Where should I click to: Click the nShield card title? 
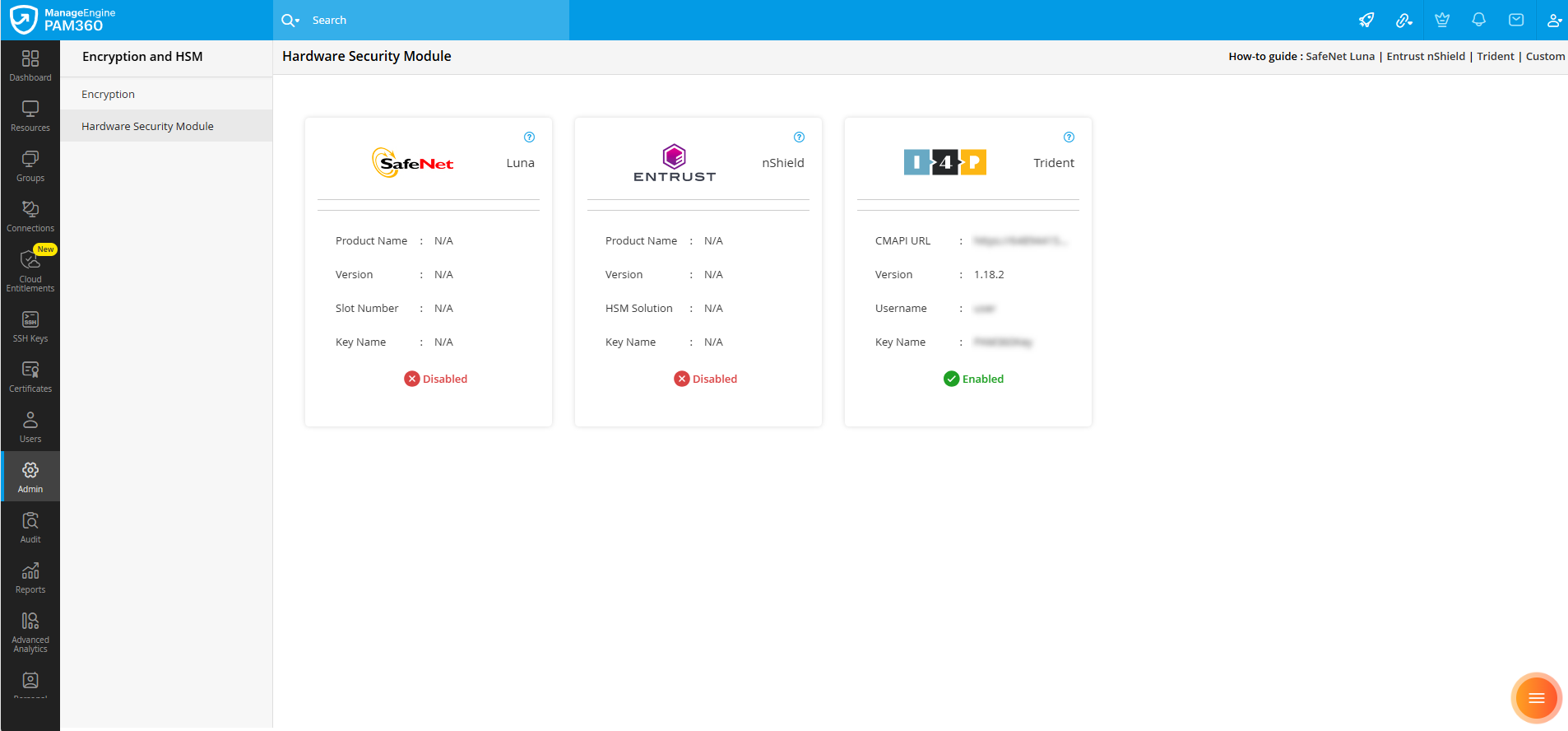[783, 163]
